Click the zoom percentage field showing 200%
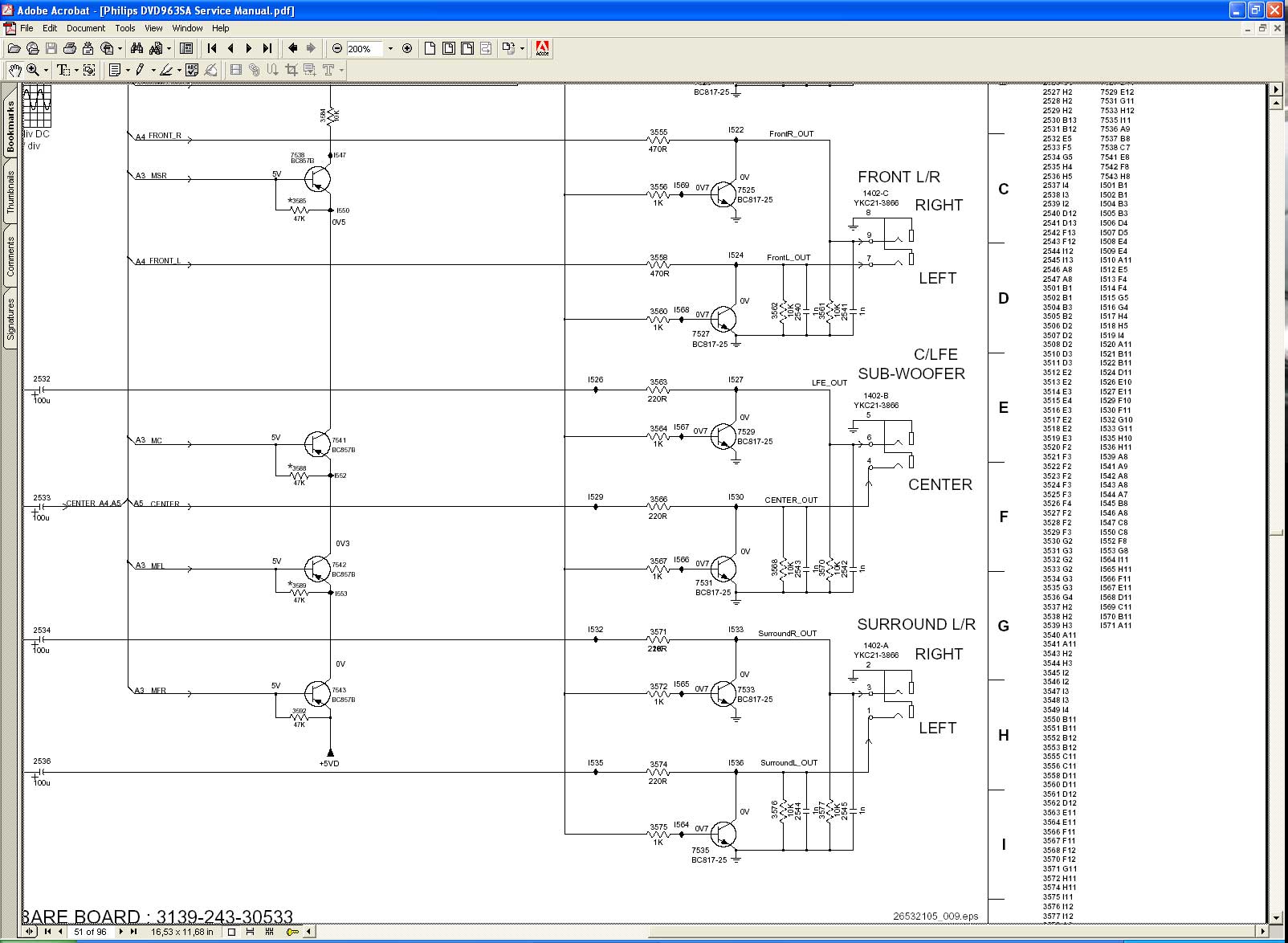1288x943 pixels. point(365,49)
